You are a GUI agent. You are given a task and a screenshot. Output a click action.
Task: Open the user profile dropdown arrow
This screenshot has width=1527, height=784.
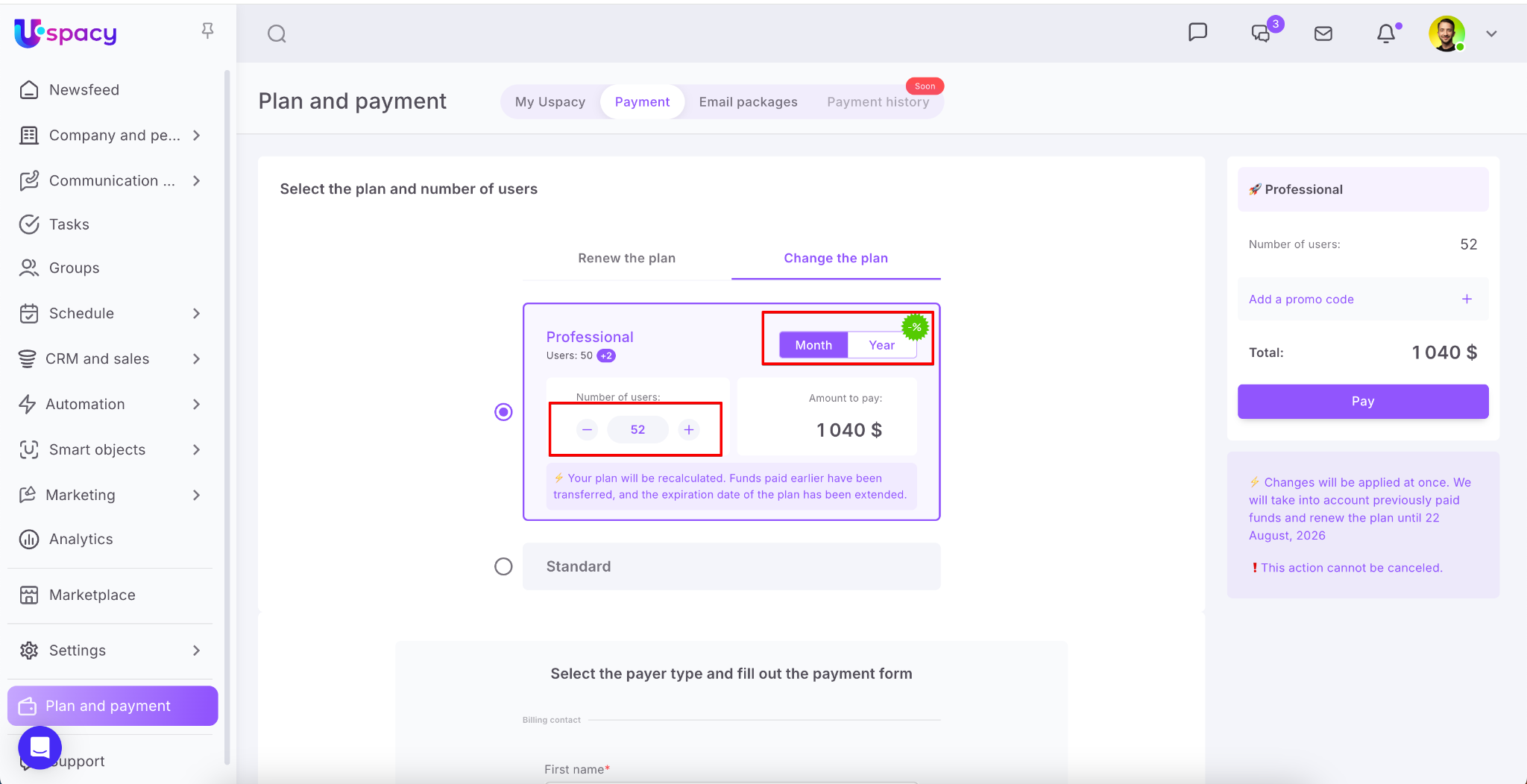pos(1491,34)
